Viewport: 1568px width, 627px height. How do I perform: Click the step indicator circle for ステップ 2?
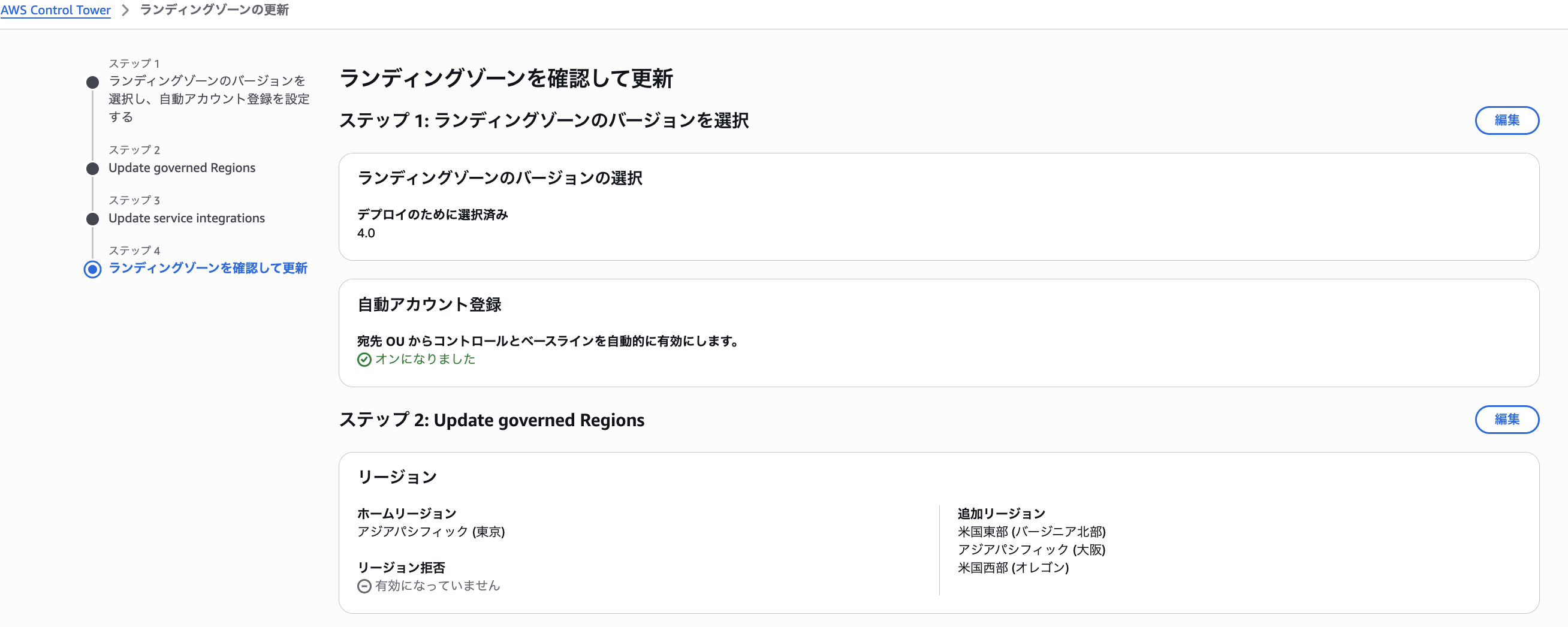pos(92,168)
